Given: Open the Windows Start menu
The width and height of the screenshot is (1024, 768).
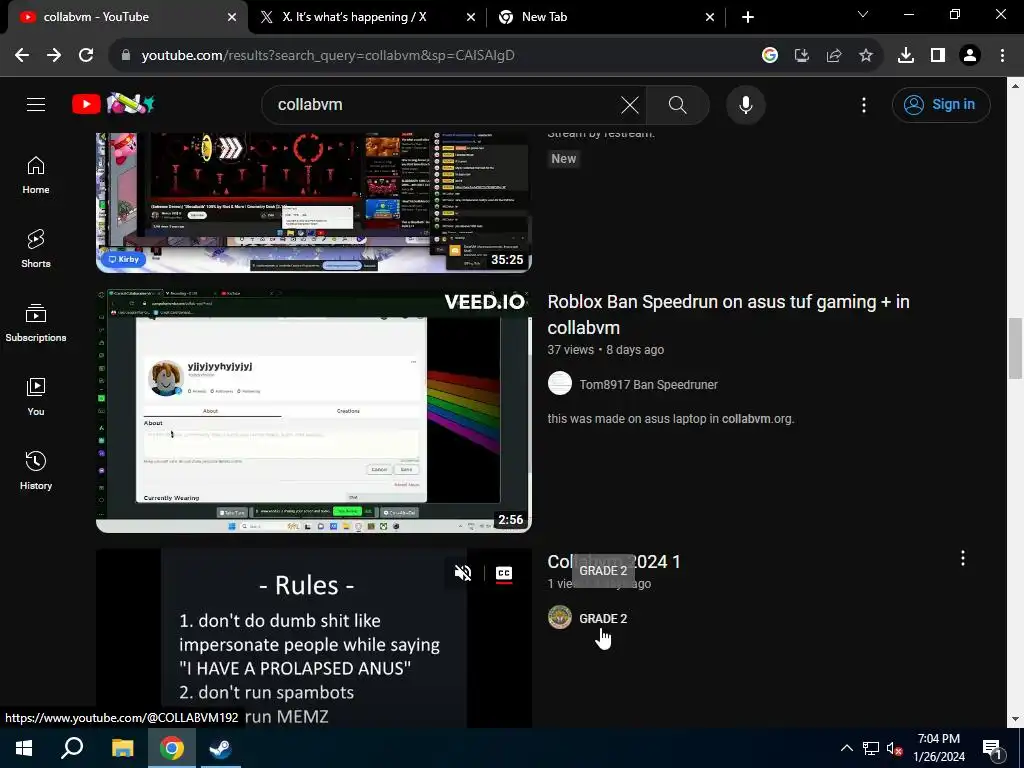Looking at the screenshot, I should tap(24, 748).
